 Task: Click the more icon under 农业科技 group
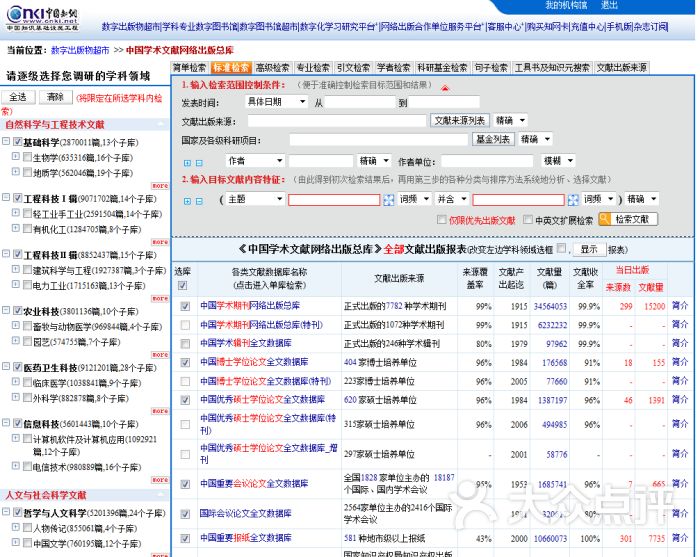point(160,355)
